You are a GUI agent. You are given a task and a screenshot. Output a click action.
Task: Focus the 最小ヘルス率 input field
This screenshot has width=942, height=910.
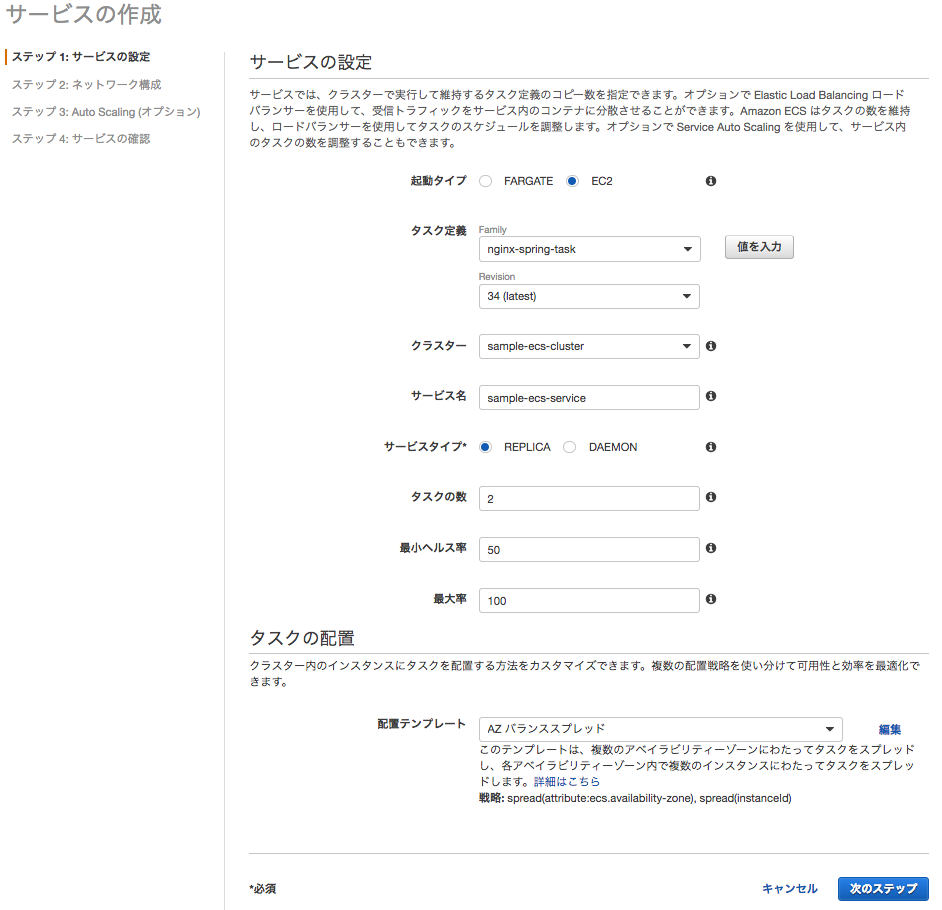click(x=589, y=550)
